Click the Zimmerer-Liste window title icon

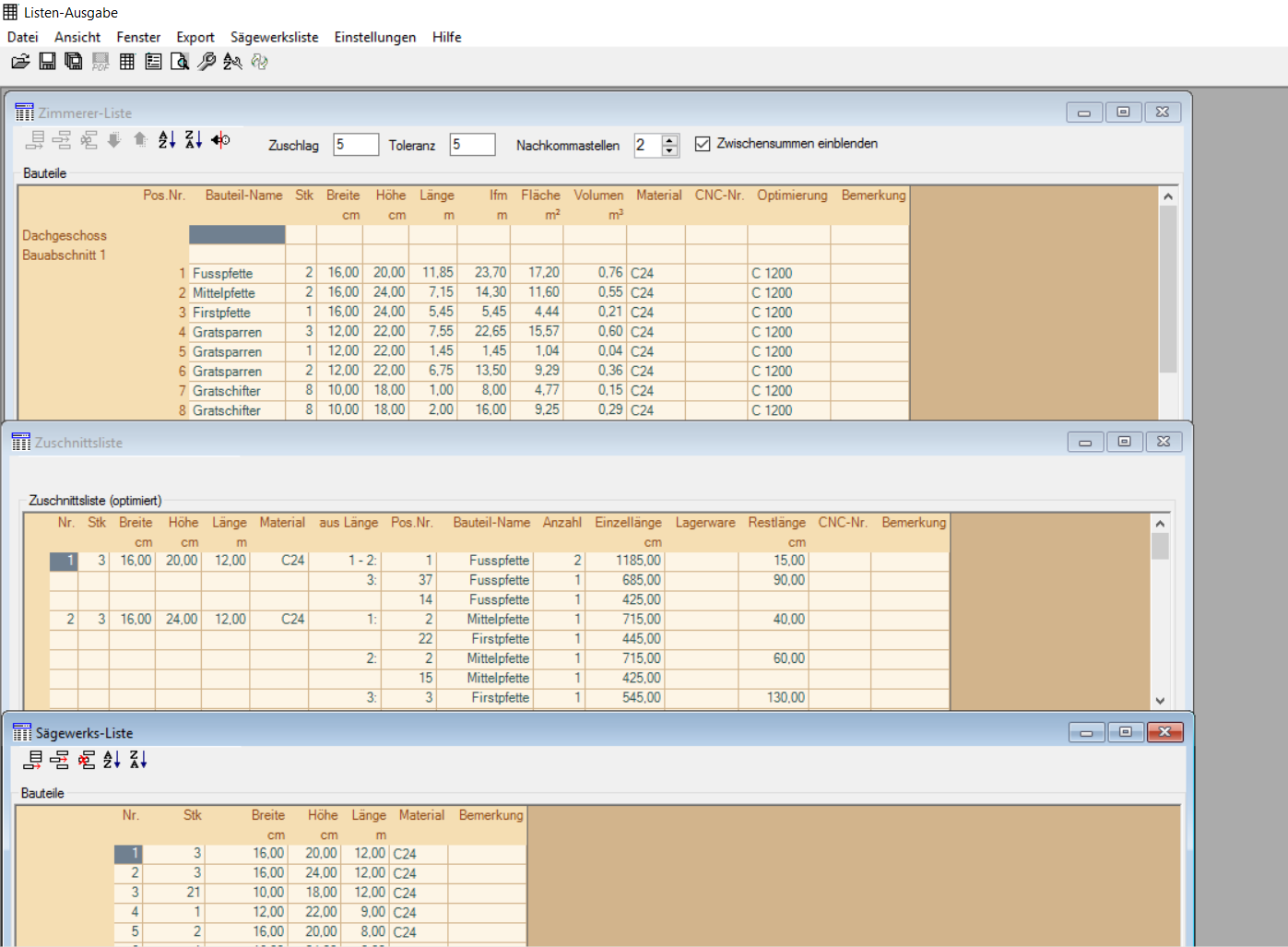pyautogui.click(x=24, y=112)
